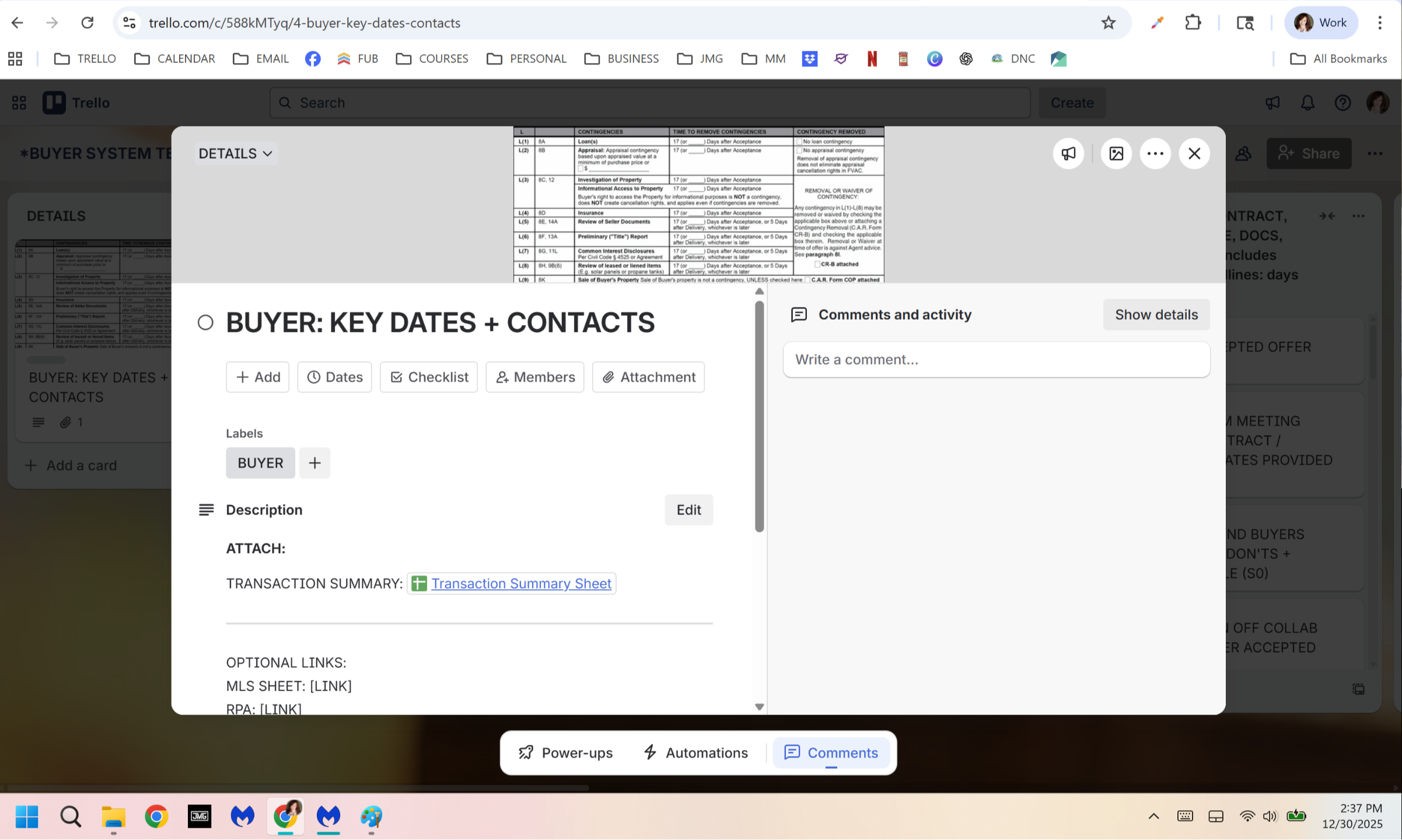
Task: Open the Power-ups tab
Action: pos(565,752)
